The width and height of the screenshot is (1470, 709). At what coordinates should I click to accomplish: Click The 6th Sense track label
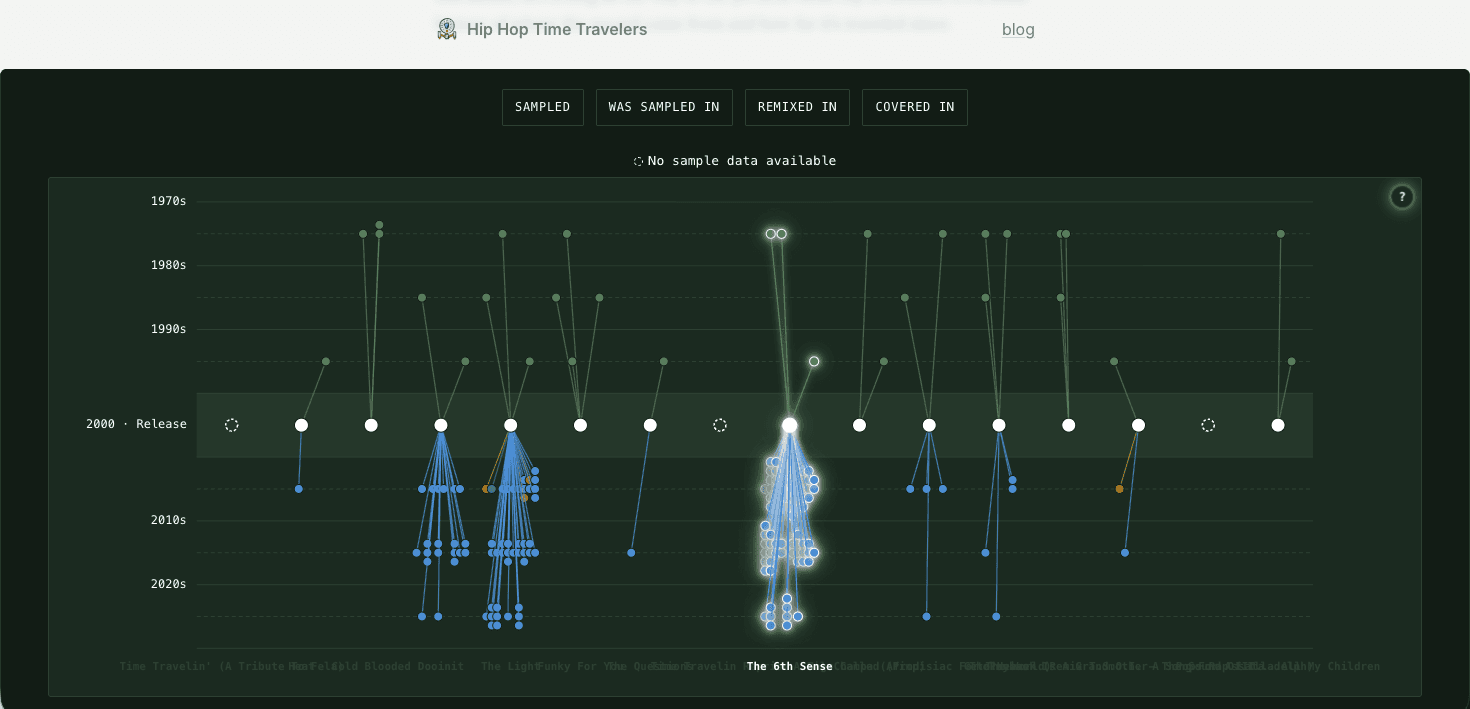(789, 666)
